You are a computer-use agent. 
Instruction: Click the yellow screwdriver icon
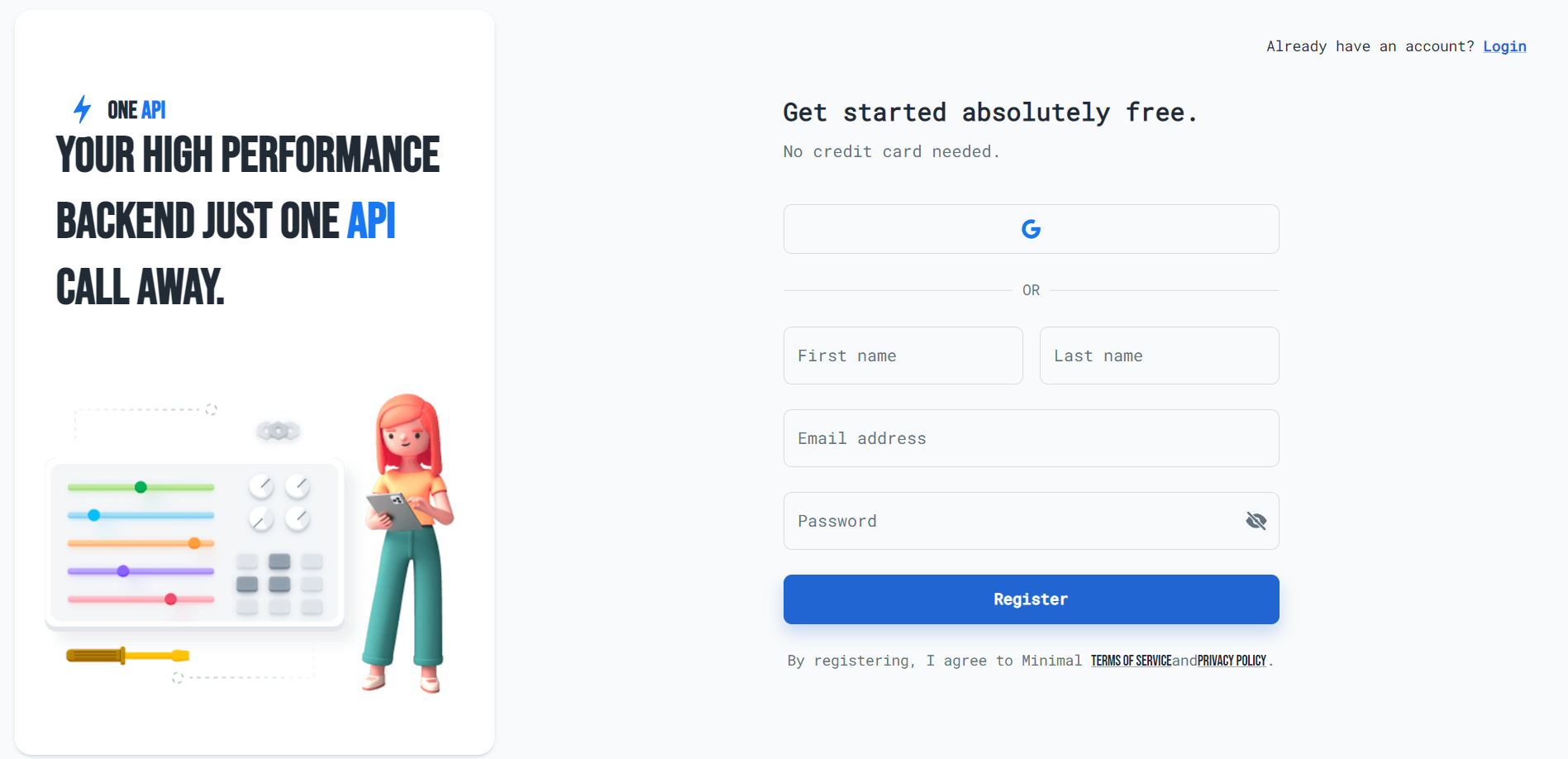click(127, 656)
